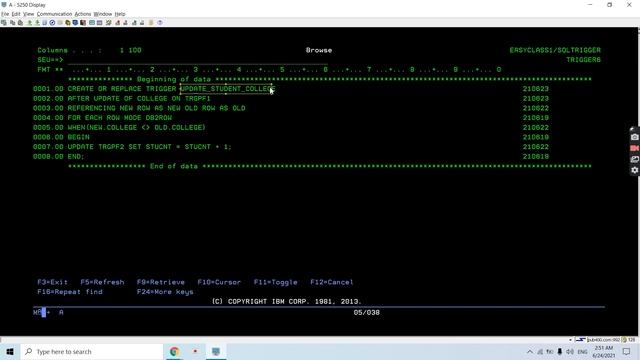
Task: Click the TRIGGER6 member name
Action: coord(583,60)
